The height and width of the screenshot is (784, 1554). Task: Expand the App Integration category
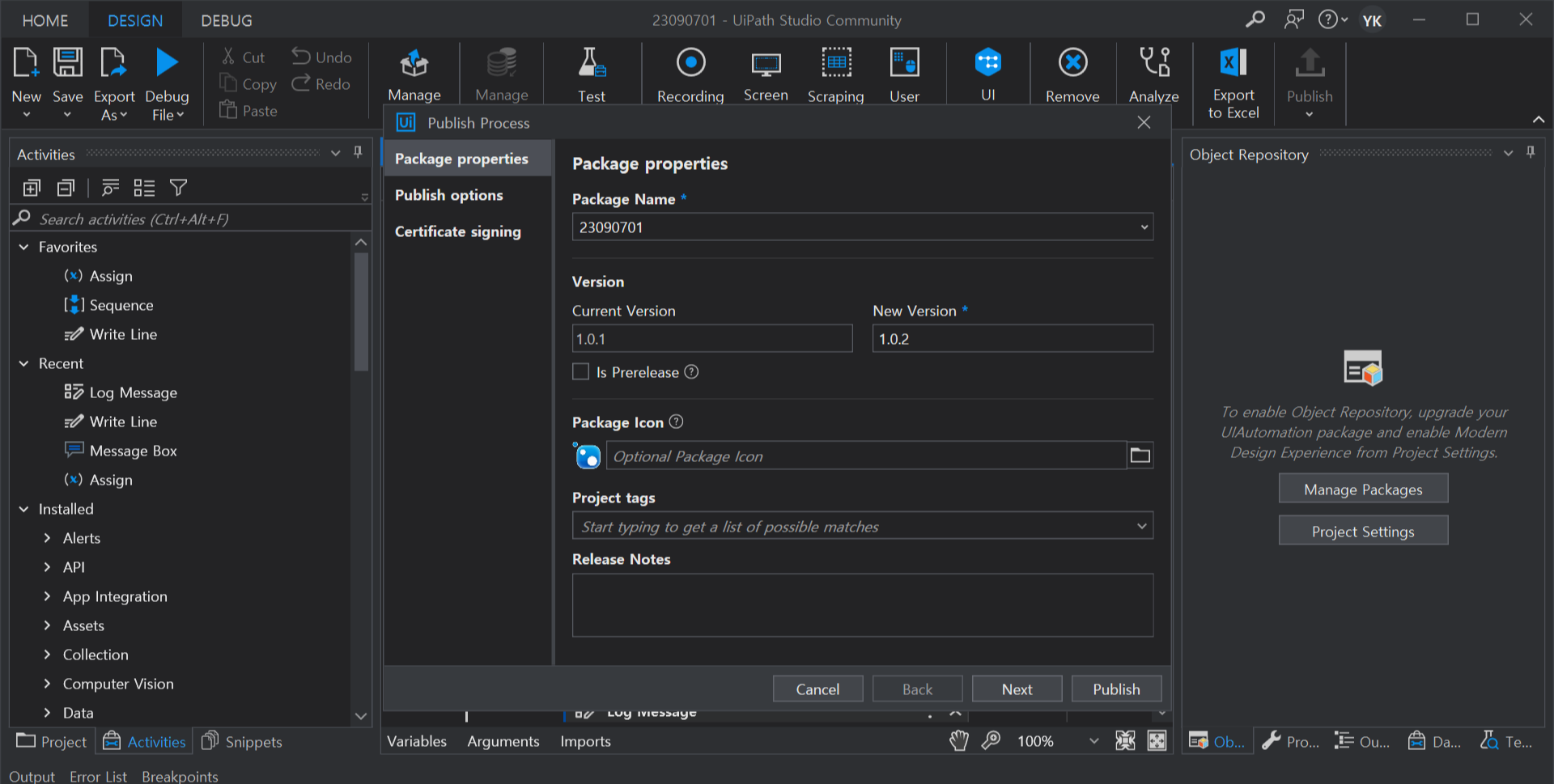[x=47, y=596]
